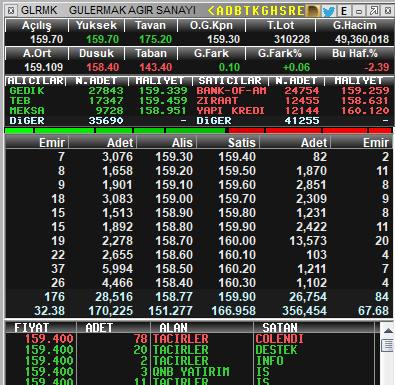This screenshot has height=385, width=395.
Task: Click the yellow 'H' letter in title bar
Action: [x=274, y=11]
